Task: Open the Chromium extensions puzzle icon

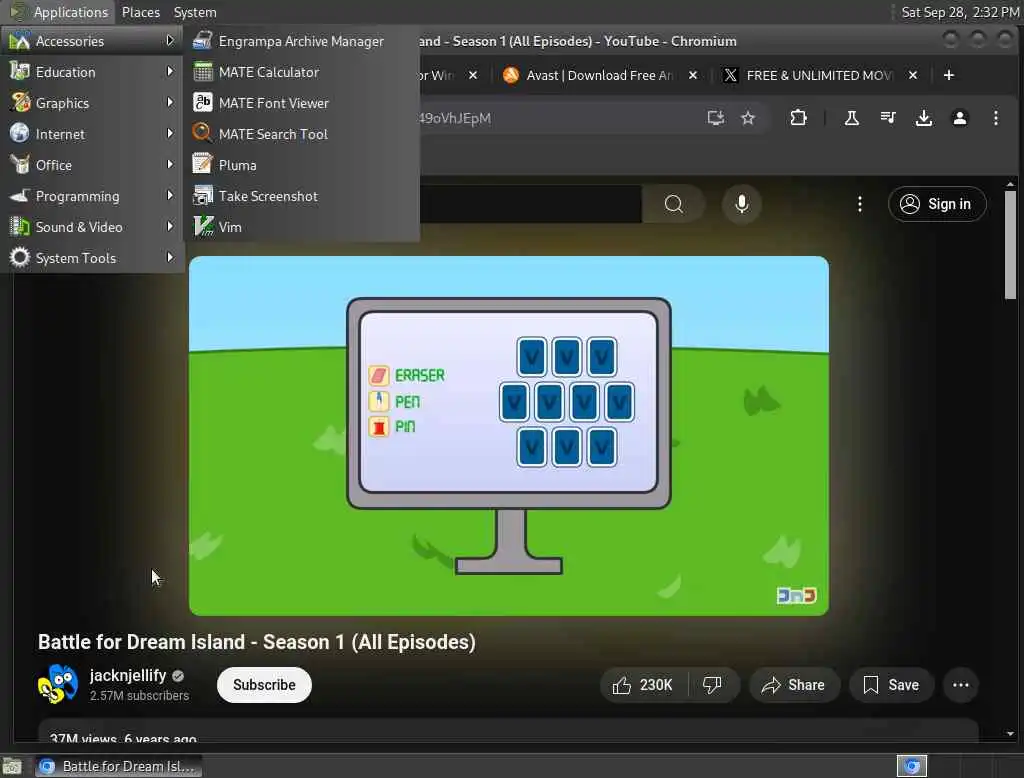Action: (798, 118)
